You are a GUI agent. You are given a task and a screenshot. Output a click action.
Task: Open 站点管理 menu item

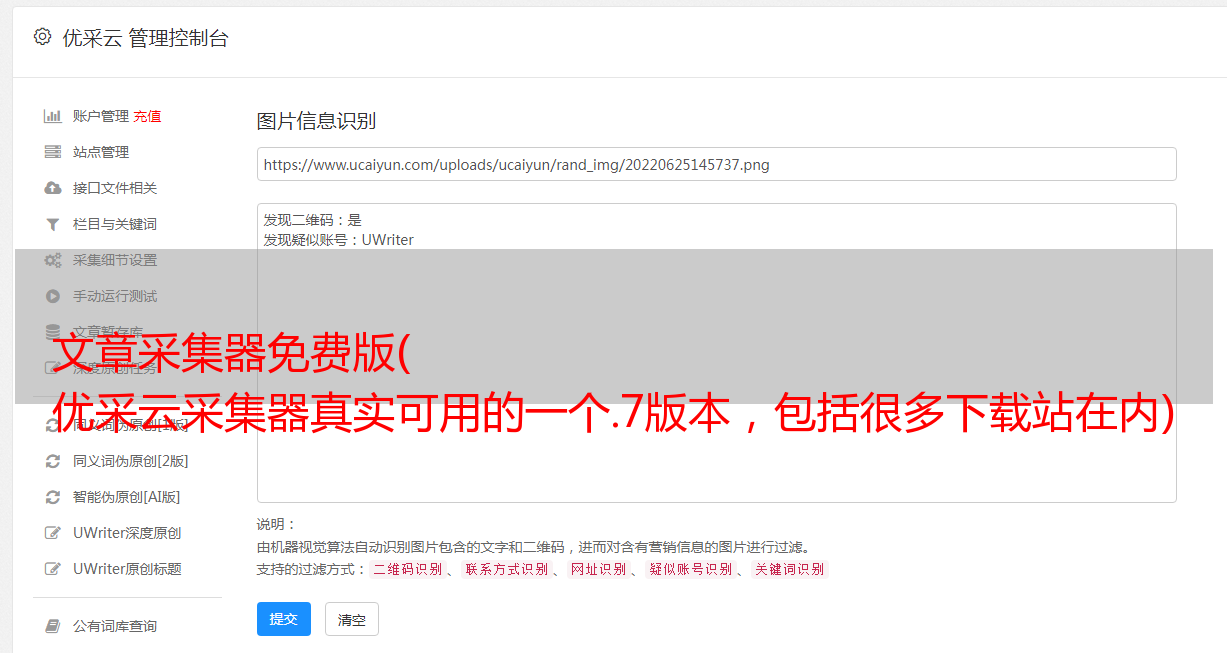(101, 152)
